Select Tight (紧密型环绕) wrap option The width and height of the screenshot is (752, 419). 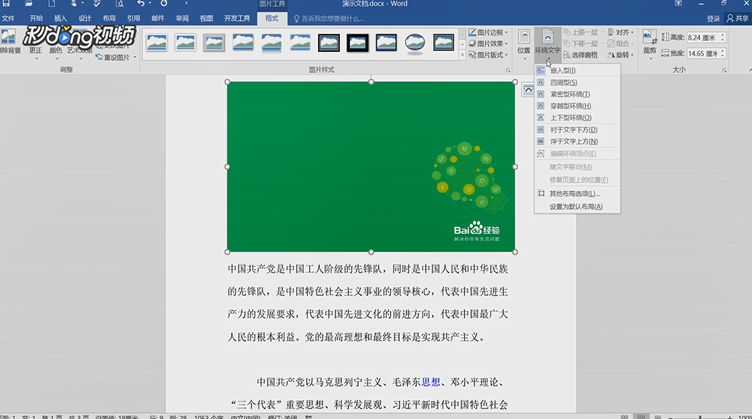tap(577, 94)
